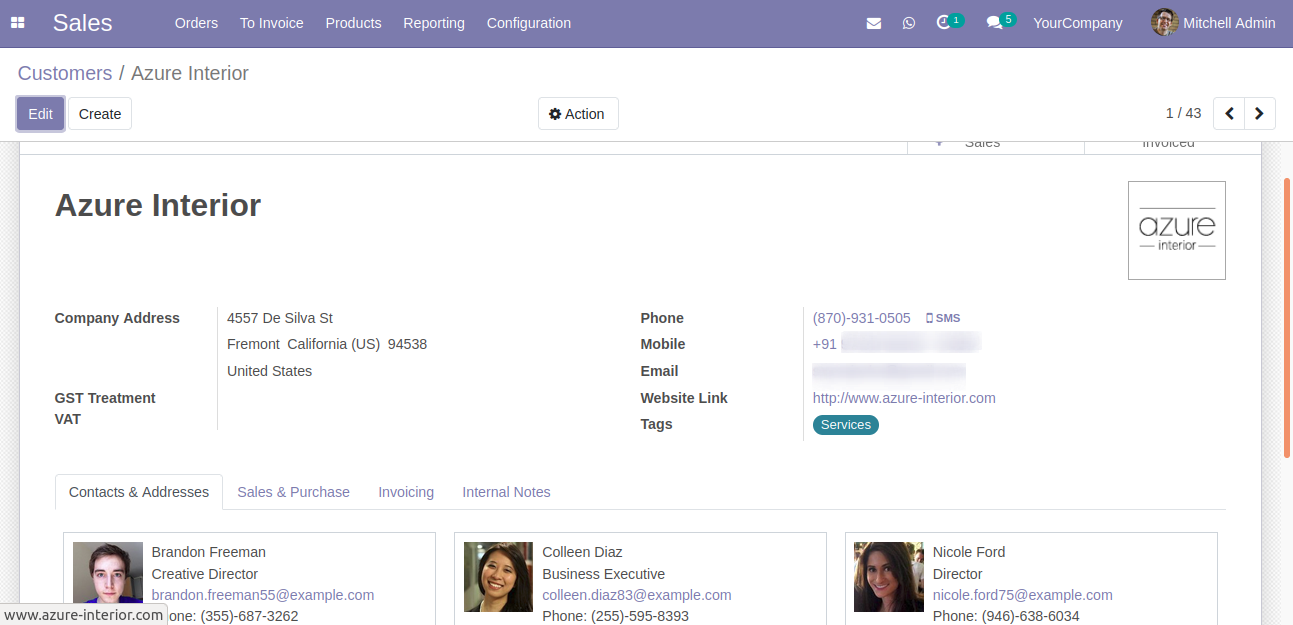The width and height of the screenshot is (1293, 625).
Task: Email colleen.diaz83@example.com
Action: pos(637,595)
